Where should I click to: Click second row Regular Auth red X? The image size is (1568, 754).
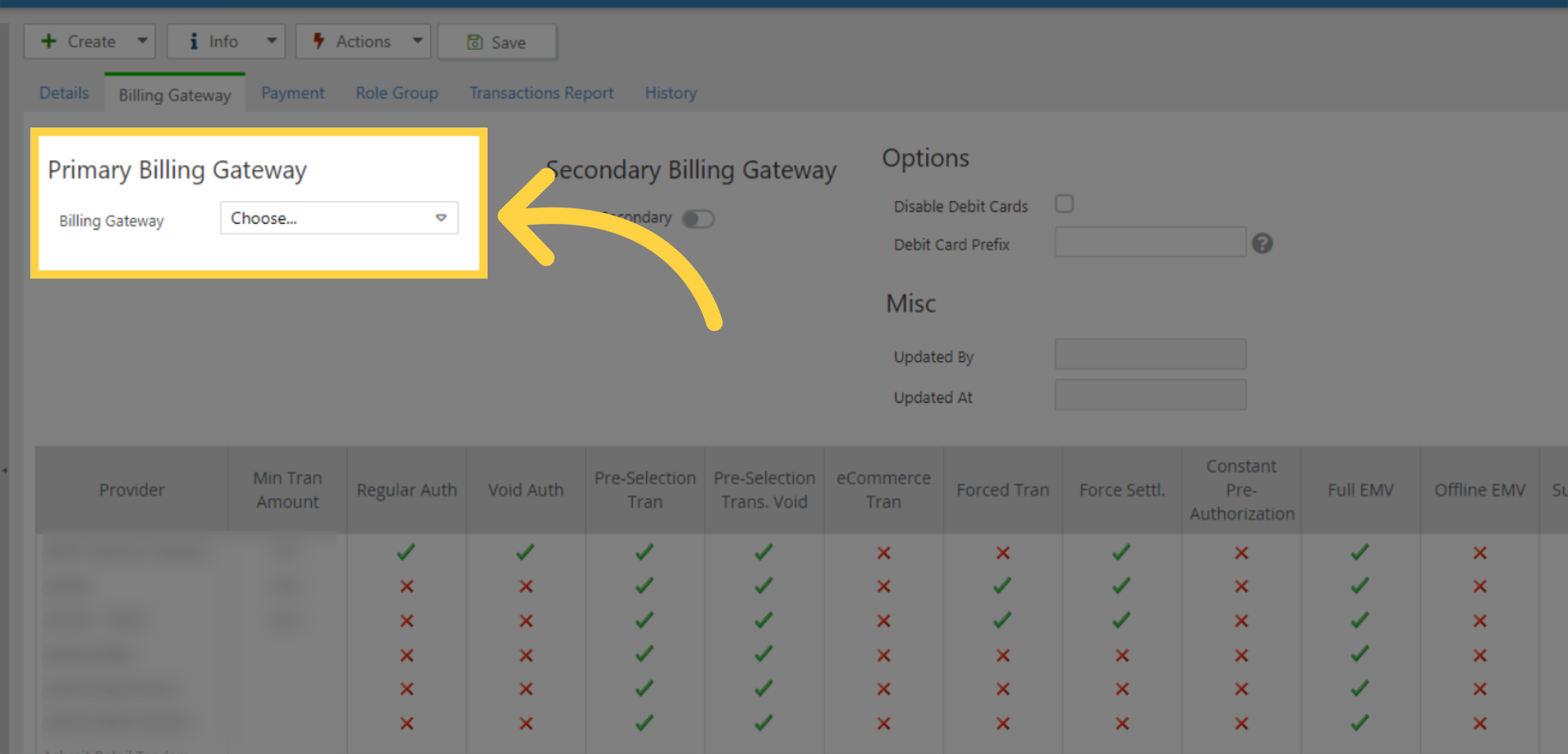pyautogui.click(x=407, y=587)
